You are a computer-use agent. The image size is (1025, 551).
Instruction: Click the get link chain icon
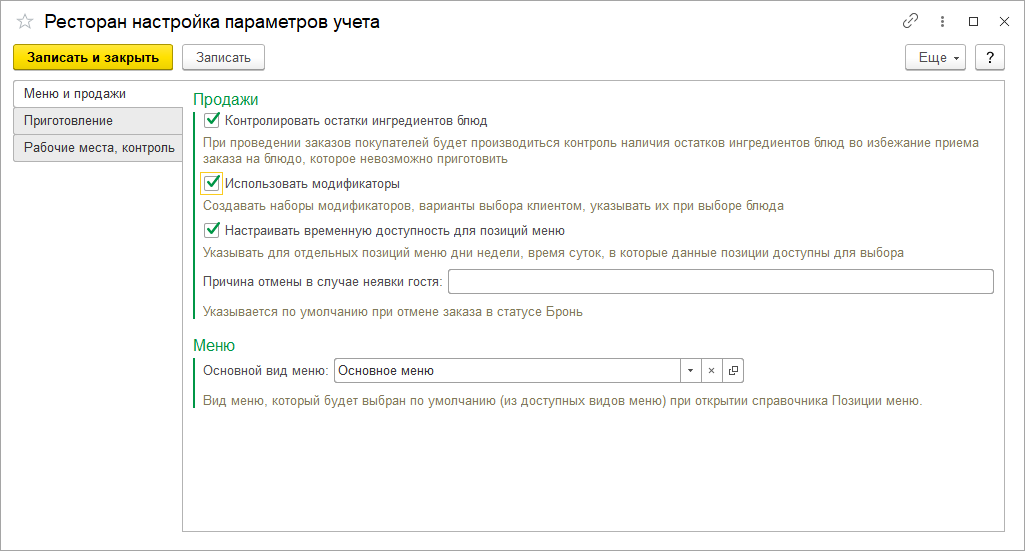[910, 21]
